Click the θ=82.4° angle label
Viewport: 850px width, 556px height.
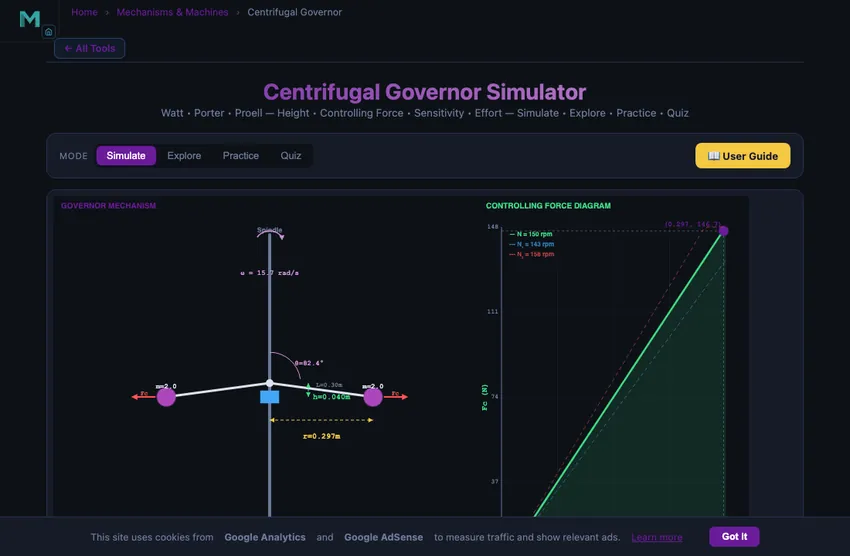pos(308,363)
